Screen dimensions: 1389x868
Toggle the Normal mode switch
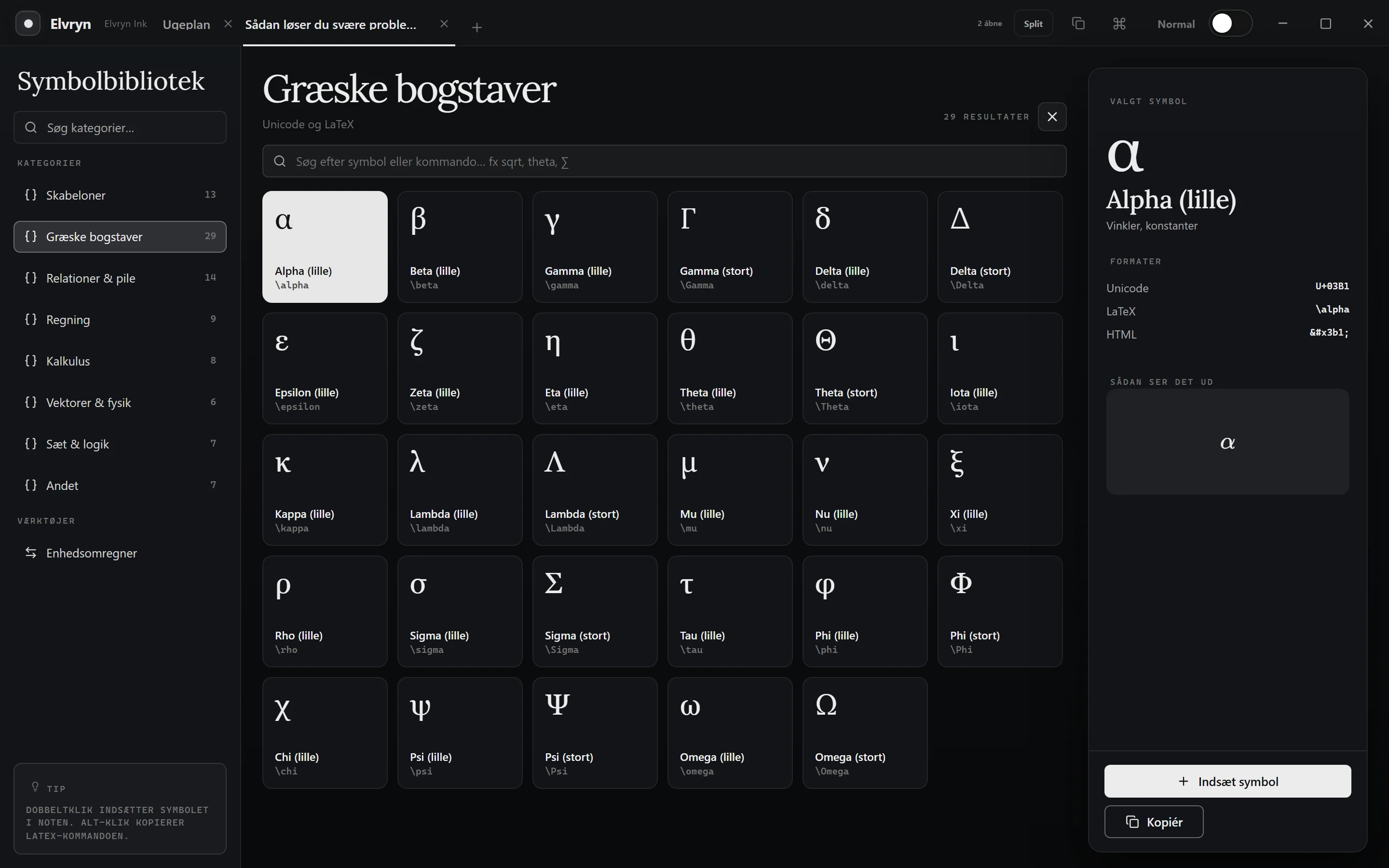1230,24
